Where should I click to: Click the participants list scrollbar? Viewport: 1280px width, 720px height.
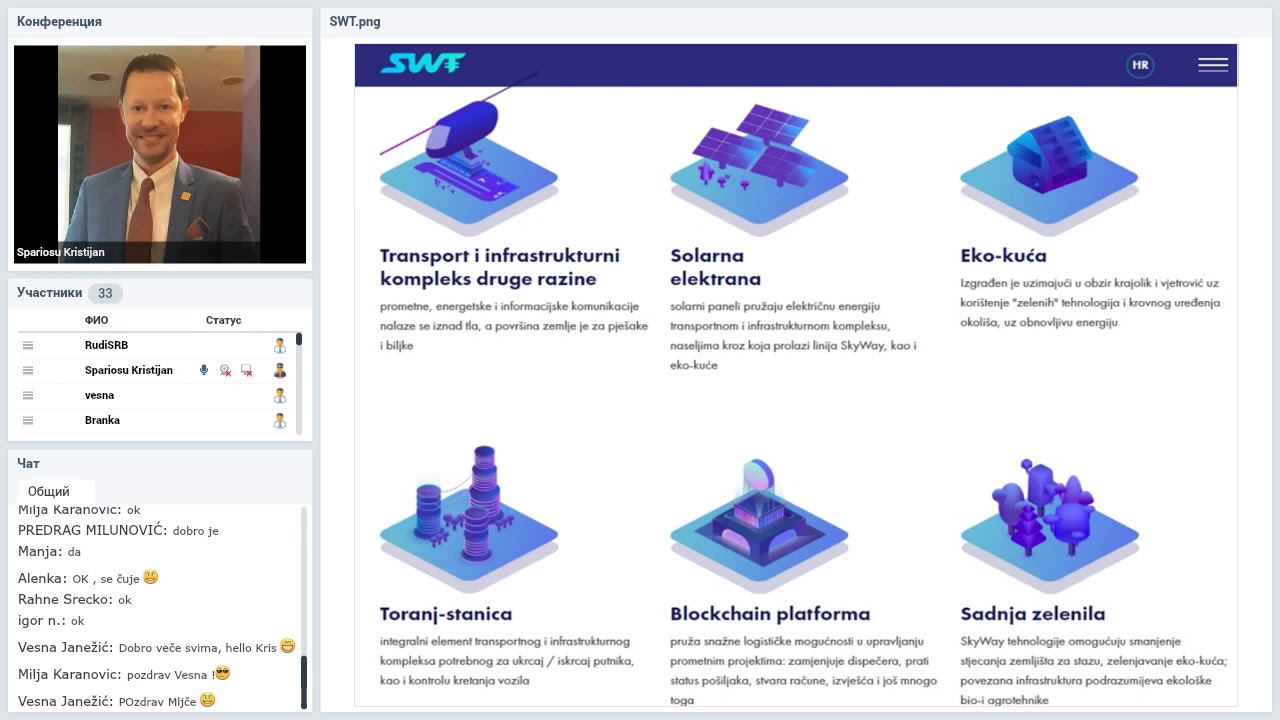[299, 383]
